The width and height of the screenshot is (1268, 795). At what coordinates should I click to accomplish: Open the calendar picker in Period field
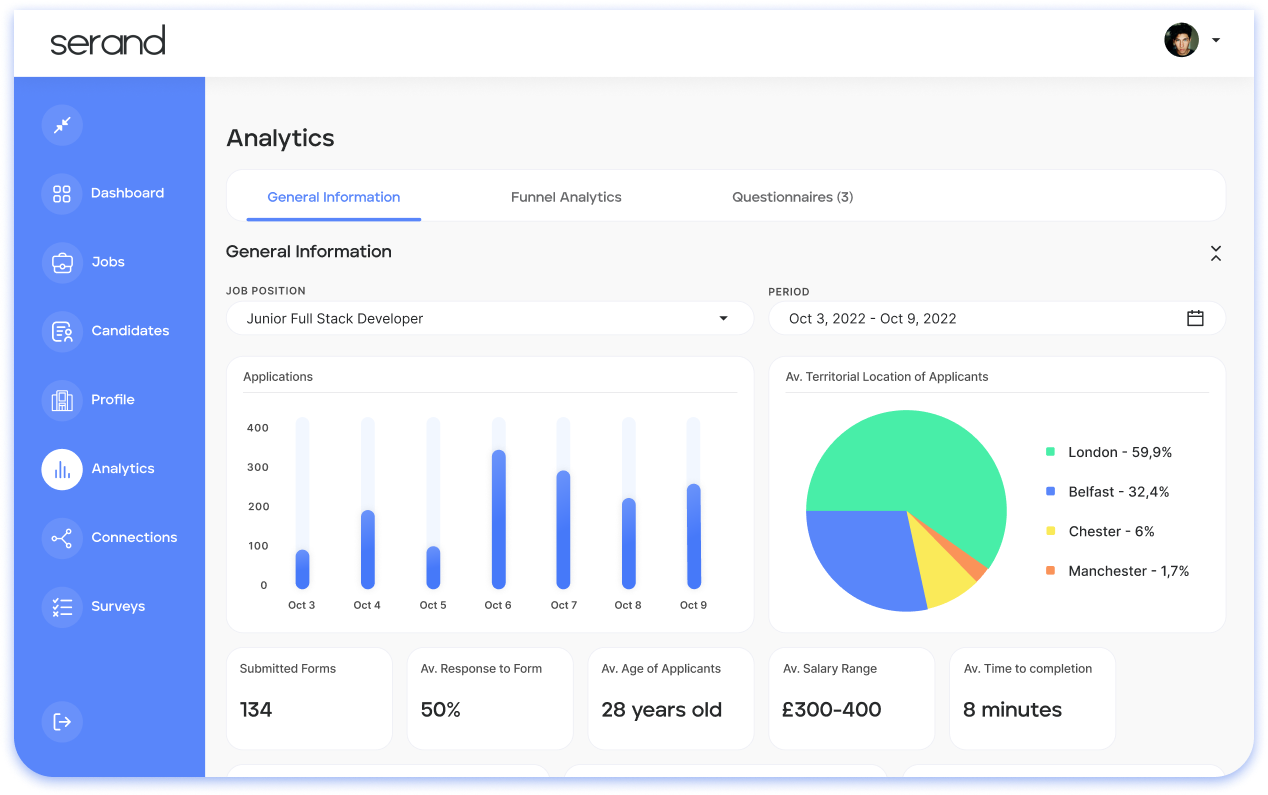pyautogui.click(x=1195, y=319)
